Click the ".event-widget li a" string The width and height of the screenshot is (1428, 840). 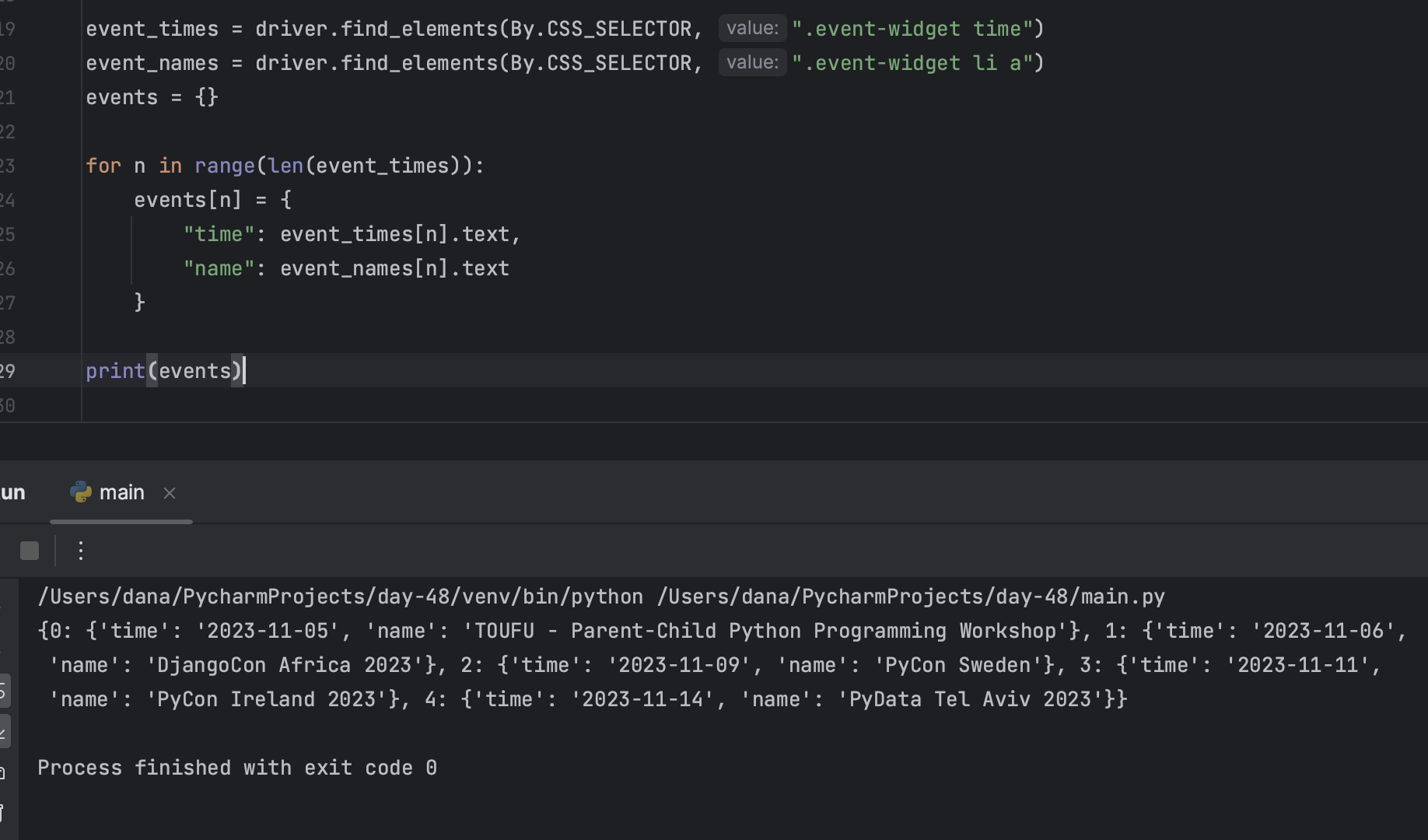point(912,63)
